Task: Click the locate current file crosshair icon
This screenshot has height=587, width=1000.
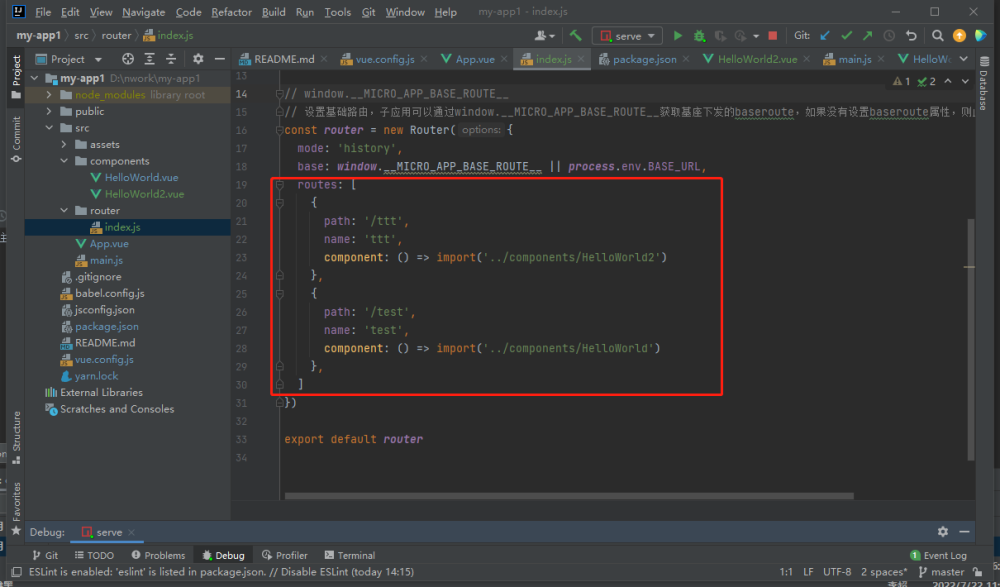Action: click(x=127, y=59)
